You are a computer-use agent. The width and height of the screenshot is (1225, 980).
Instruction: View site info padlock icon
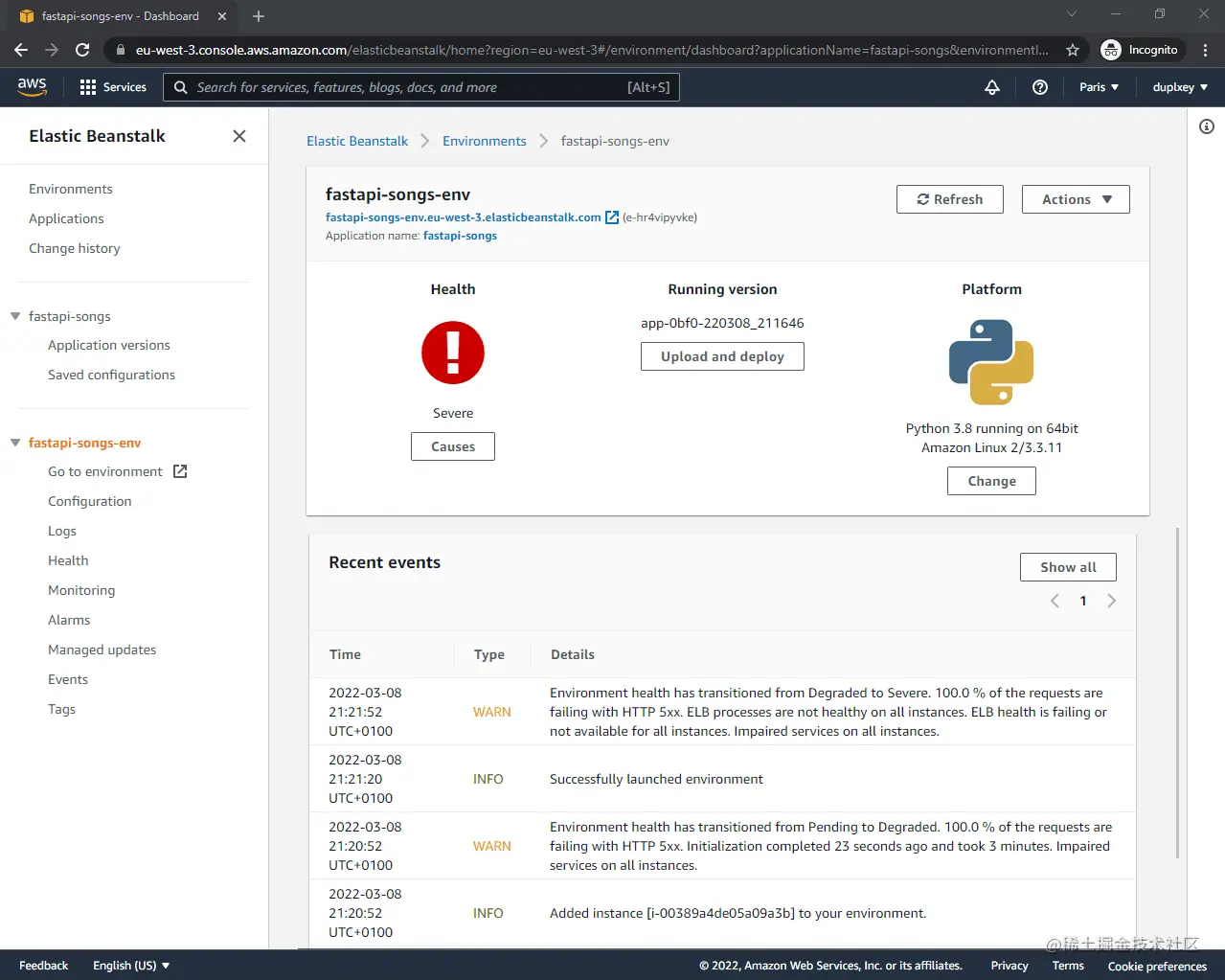tap(120, 50)
